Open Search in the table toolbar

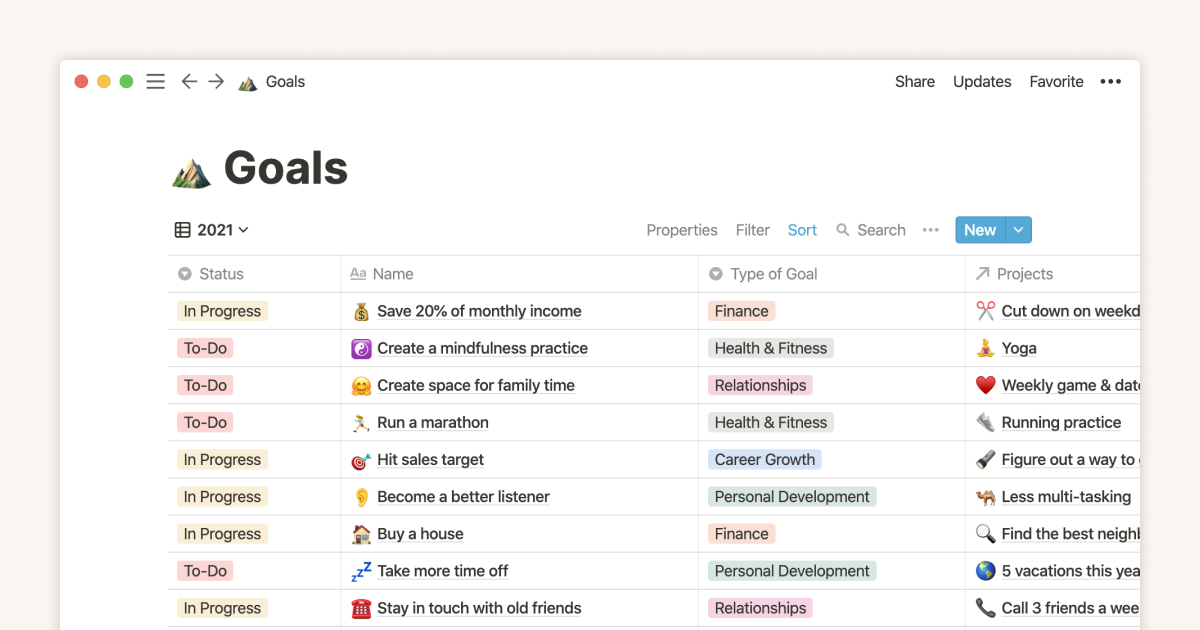tap(870, 229)
